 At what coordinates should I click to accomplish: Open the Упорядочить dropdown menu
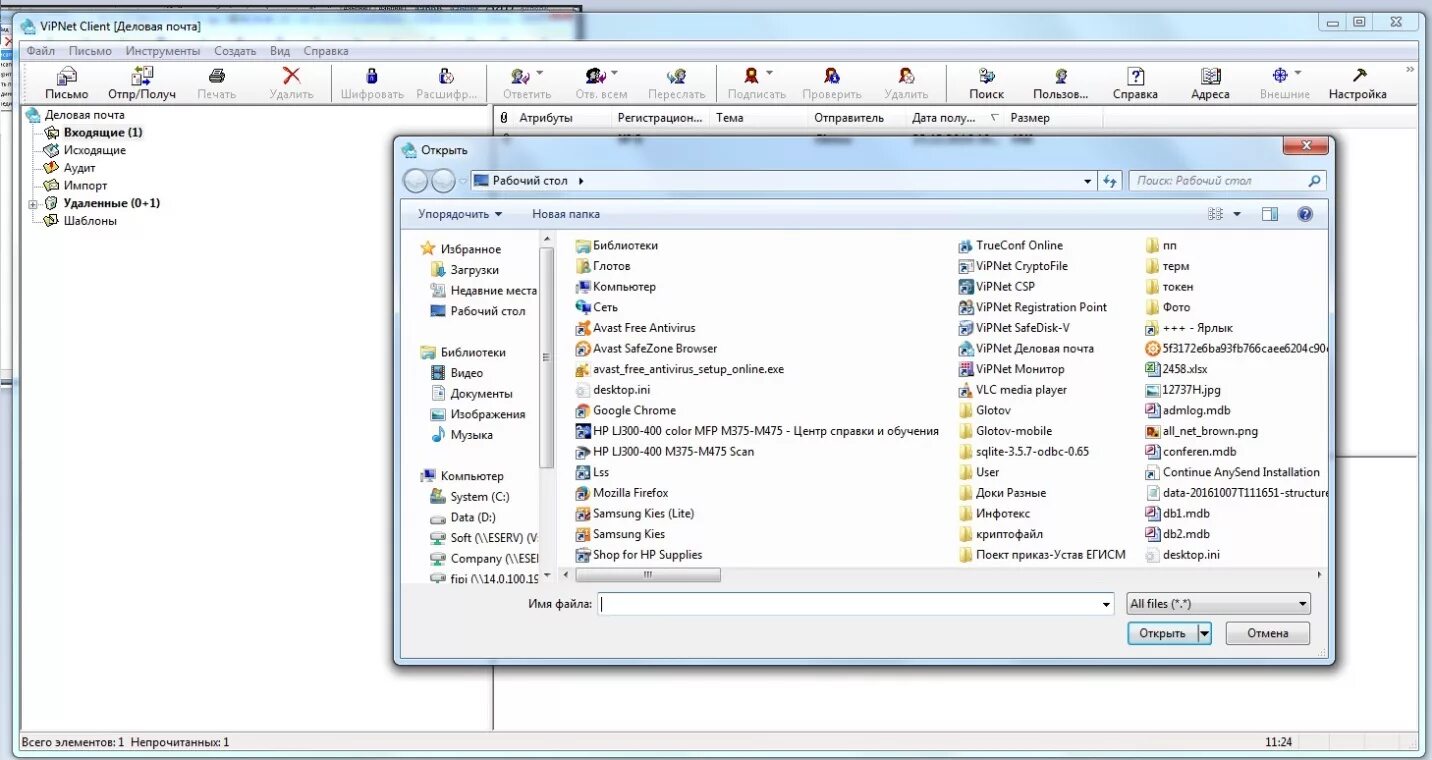(460, 214)
